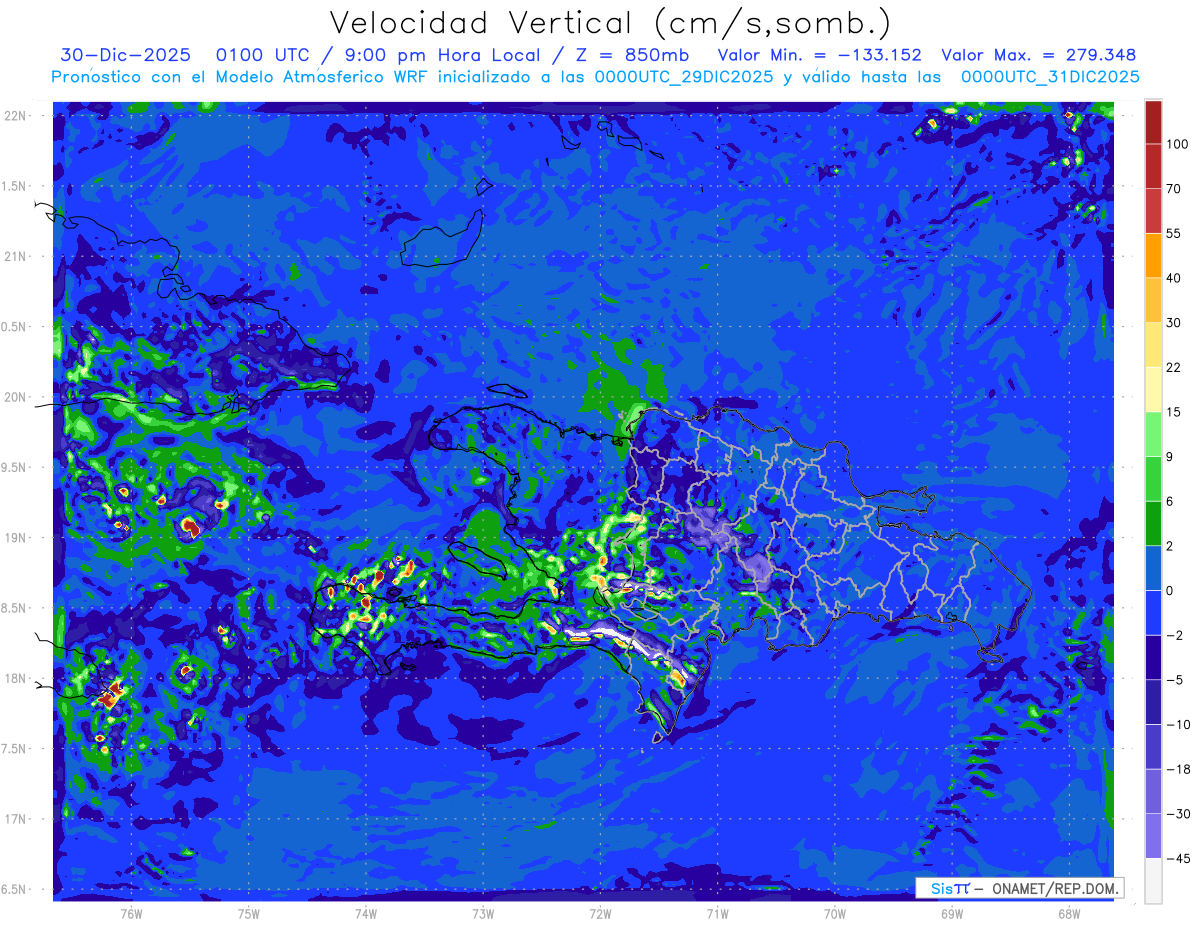Select the '22' colorbar value

(x=1173, y=368)
